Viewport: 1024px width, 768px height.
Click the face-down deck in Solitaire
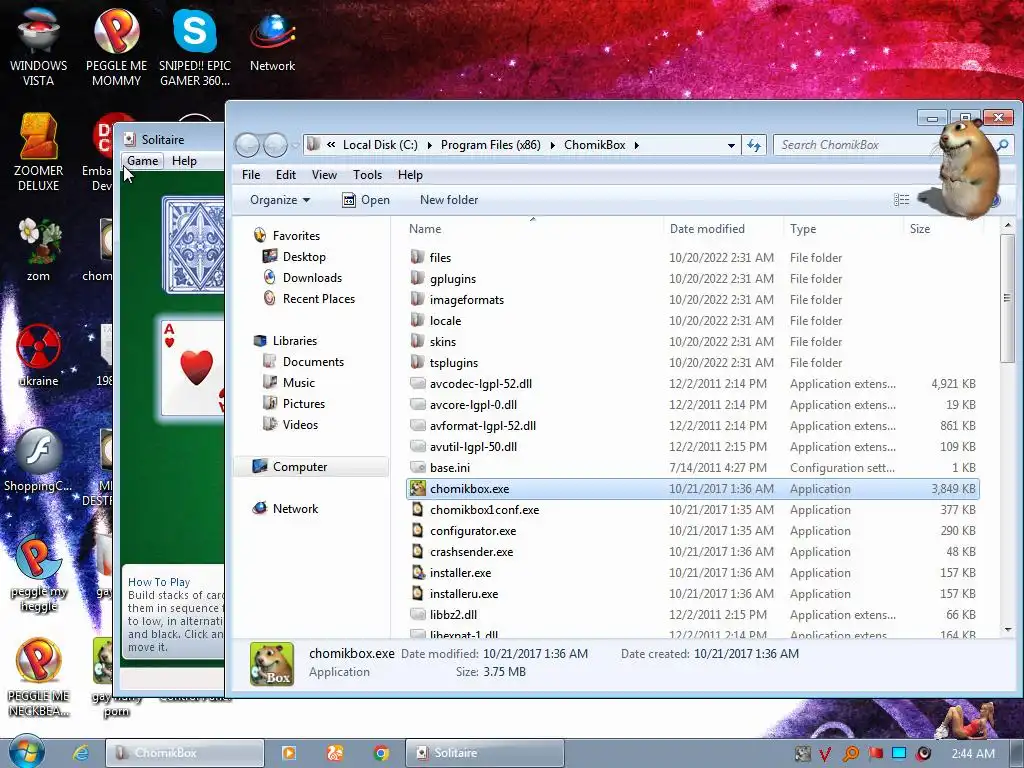point(193,245)
